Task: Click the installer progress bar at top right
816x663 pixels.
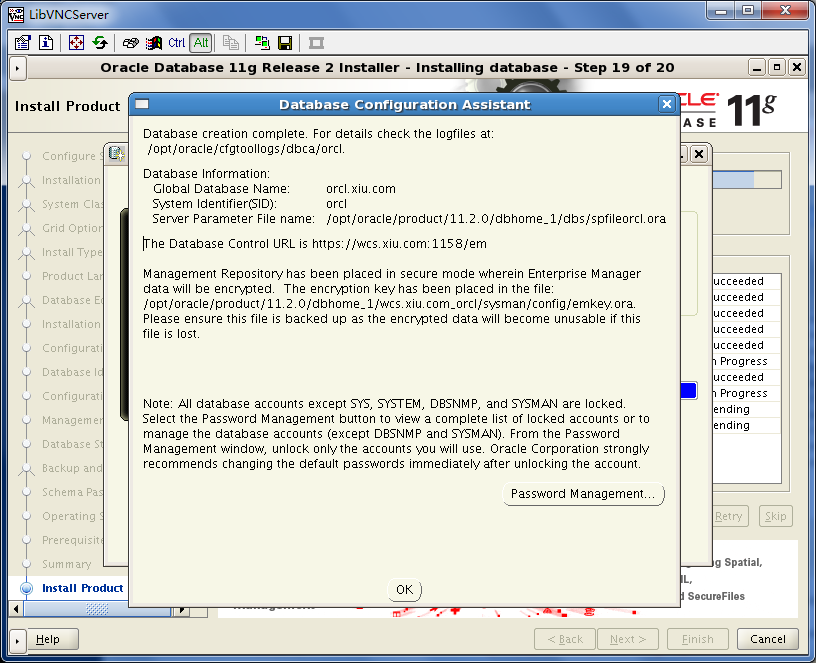Action: [x=747, y=180]
